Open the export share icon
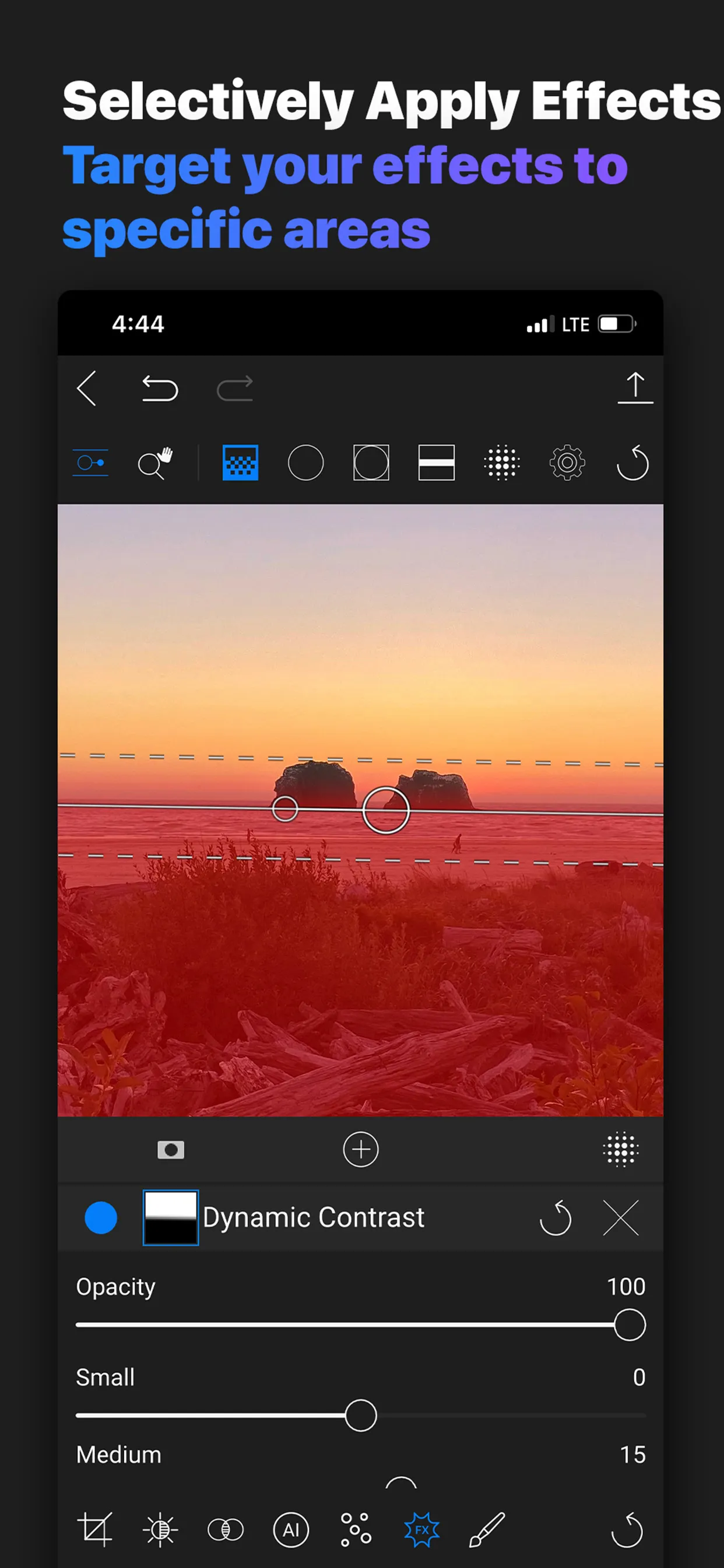724x1568 pixels. [x=635, y=388]
